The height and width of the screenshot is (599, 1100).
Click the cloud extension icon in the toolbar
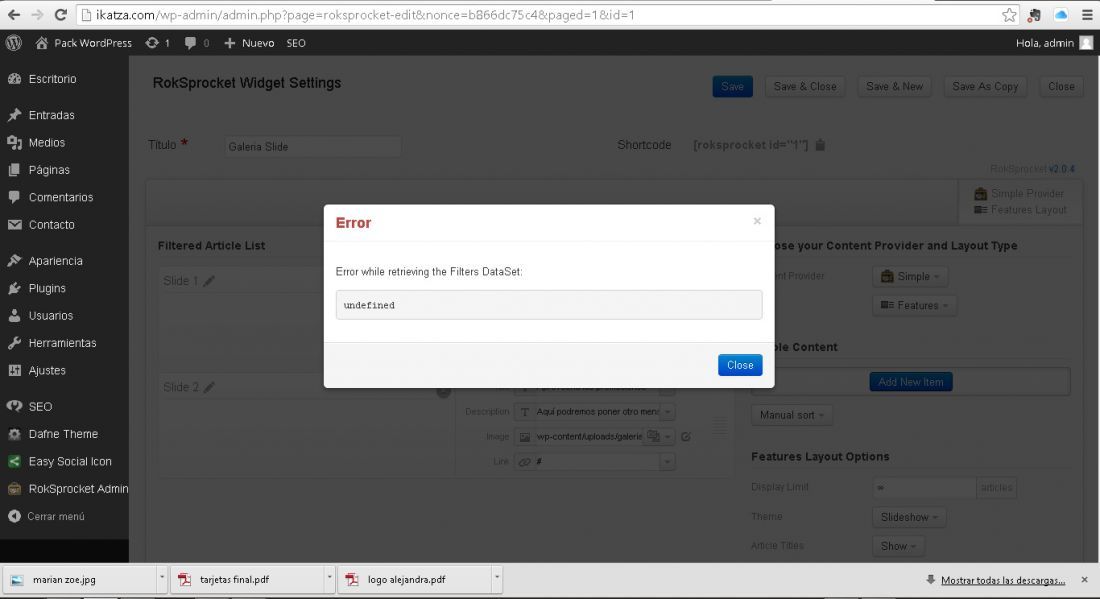[x=1061, y=15]
